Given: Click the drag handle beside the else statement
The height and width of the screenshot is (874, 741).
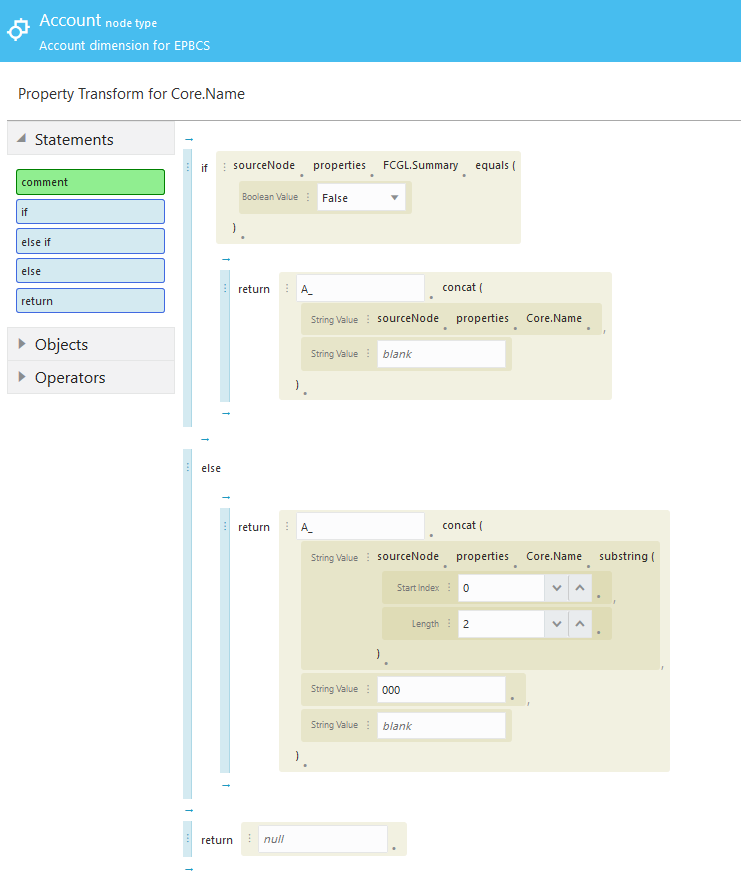Looking at the screenshot, I should click(188, 467).
